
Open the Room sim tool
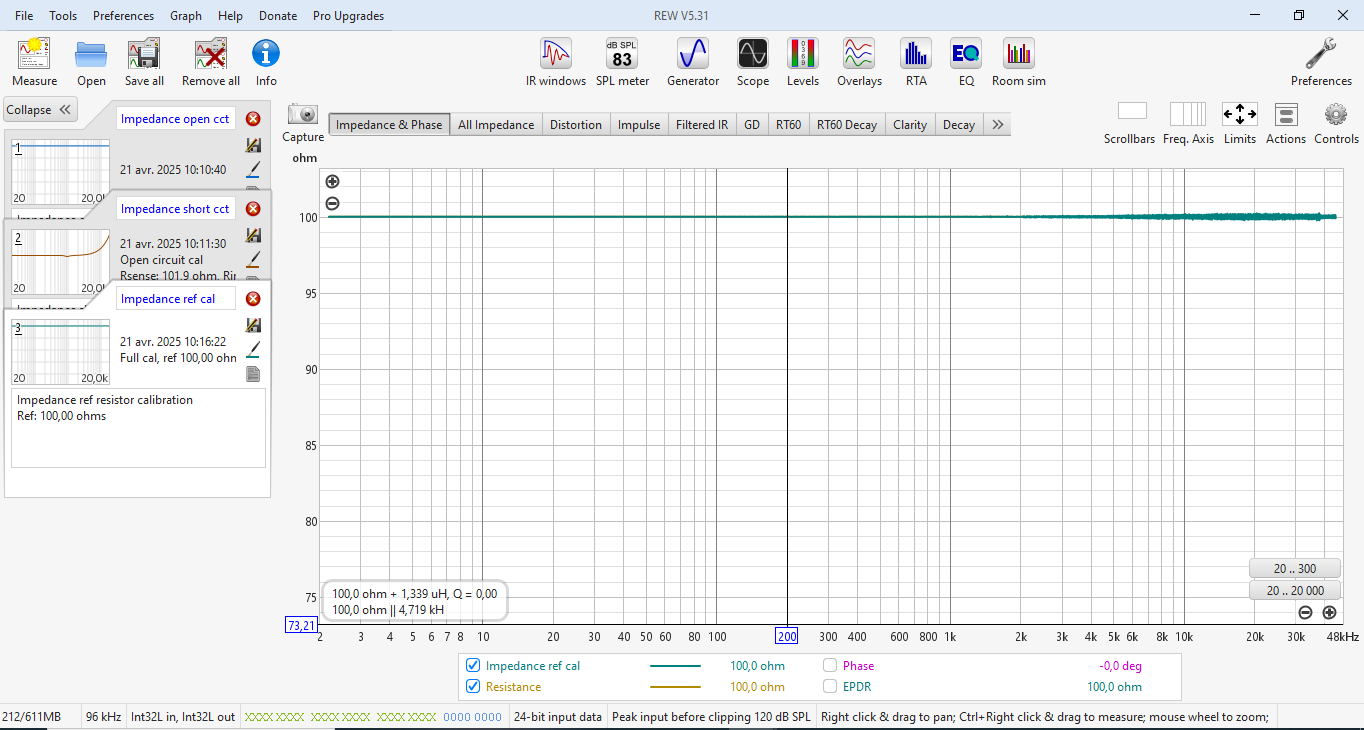coord(1018,54)
